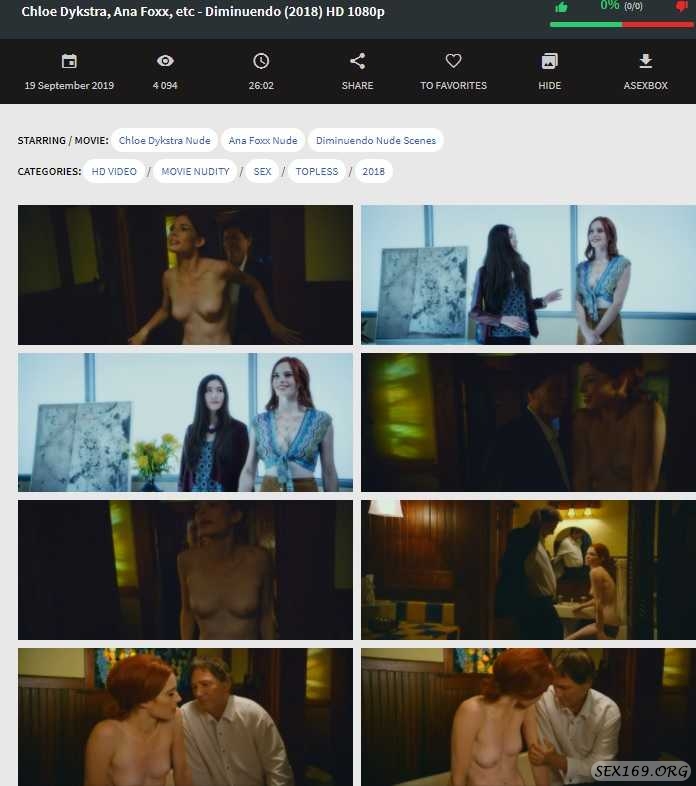The width and height of the screenshot is (696, 786).
Task: Open thumbnail with yellow flowers in vase
Action: click(x=185, y=422)
